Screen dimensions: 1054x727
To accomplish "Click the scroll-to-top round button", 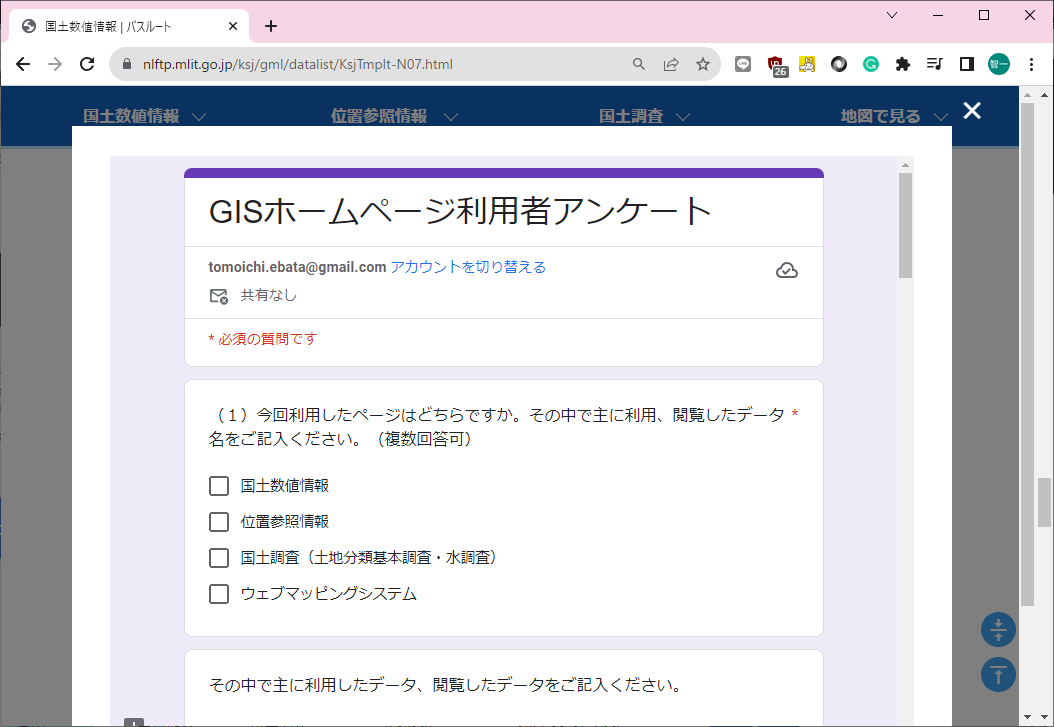I will pos(998,674).
